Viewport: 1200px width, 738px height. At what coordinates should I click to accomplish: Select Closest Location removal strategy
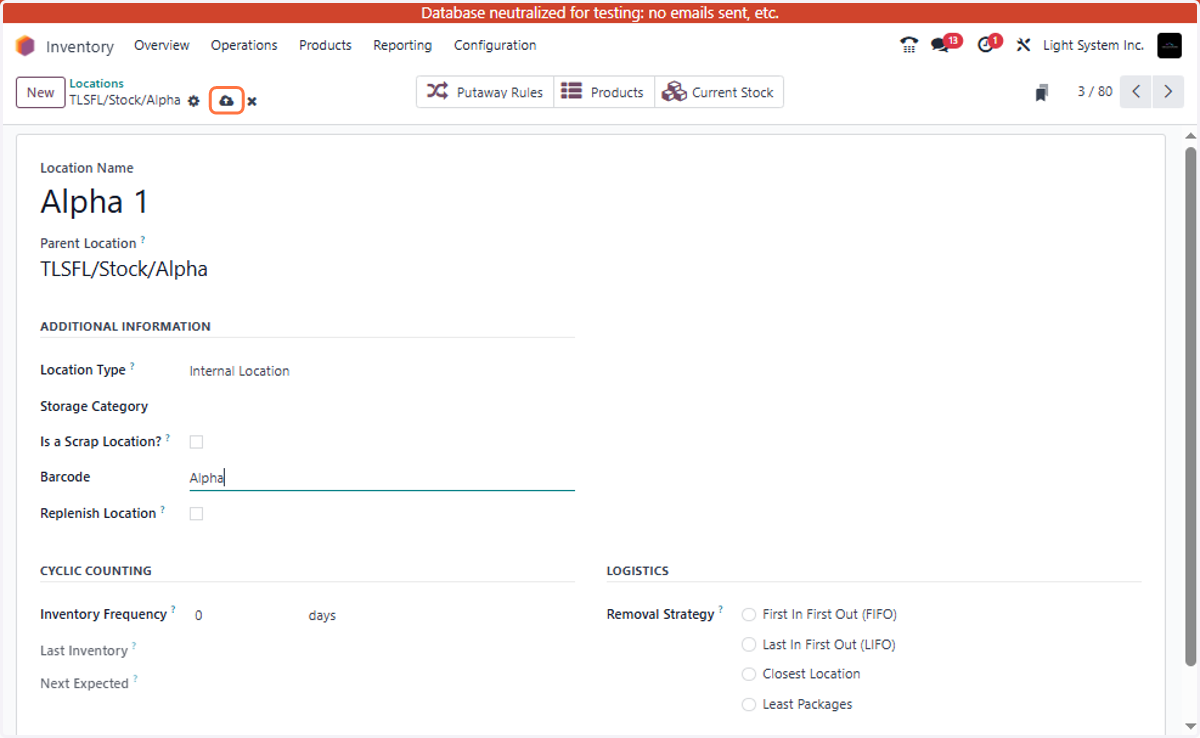749,675
